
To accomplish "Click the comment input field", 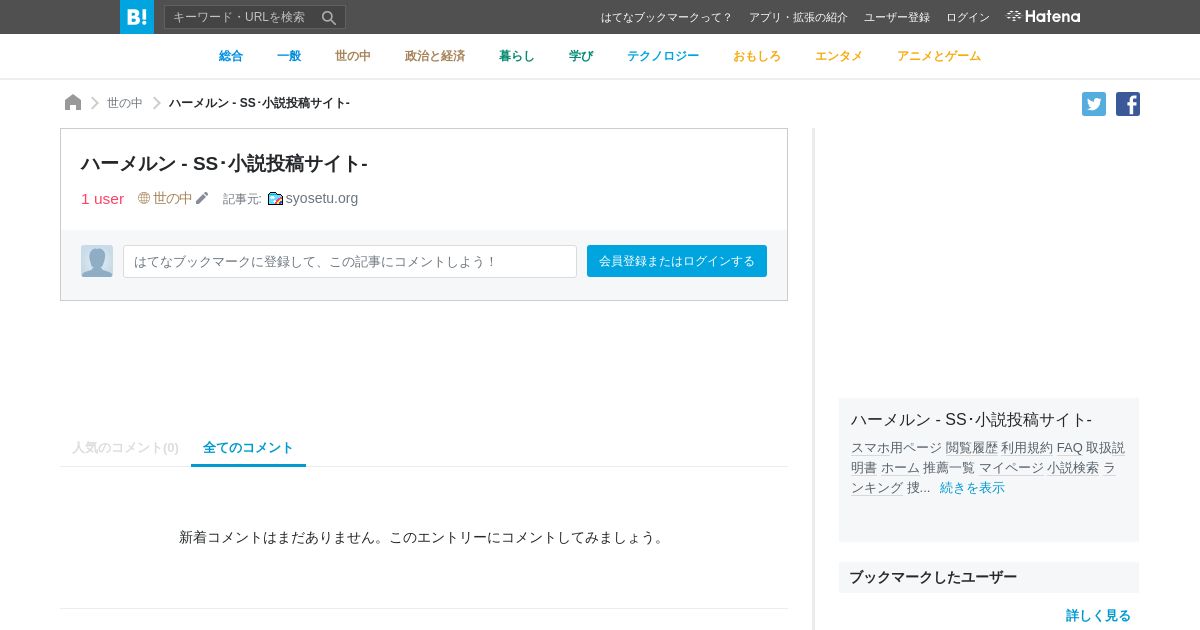I will coord(350,261).
